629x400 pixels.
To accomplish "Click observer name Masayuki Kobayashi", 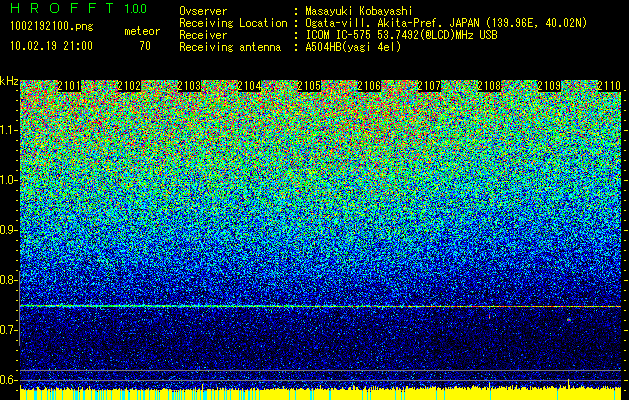I will pos(359,11).
